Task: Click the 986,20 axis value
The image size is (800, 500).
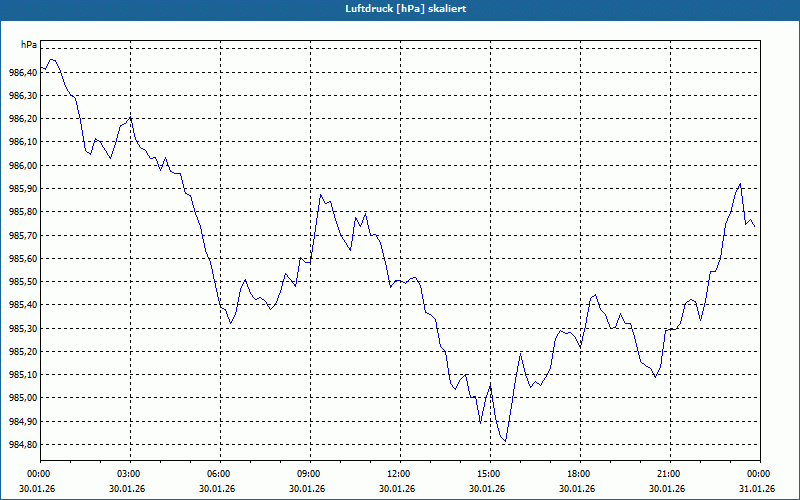Action: pyautogui.click(x=23, y=119)
